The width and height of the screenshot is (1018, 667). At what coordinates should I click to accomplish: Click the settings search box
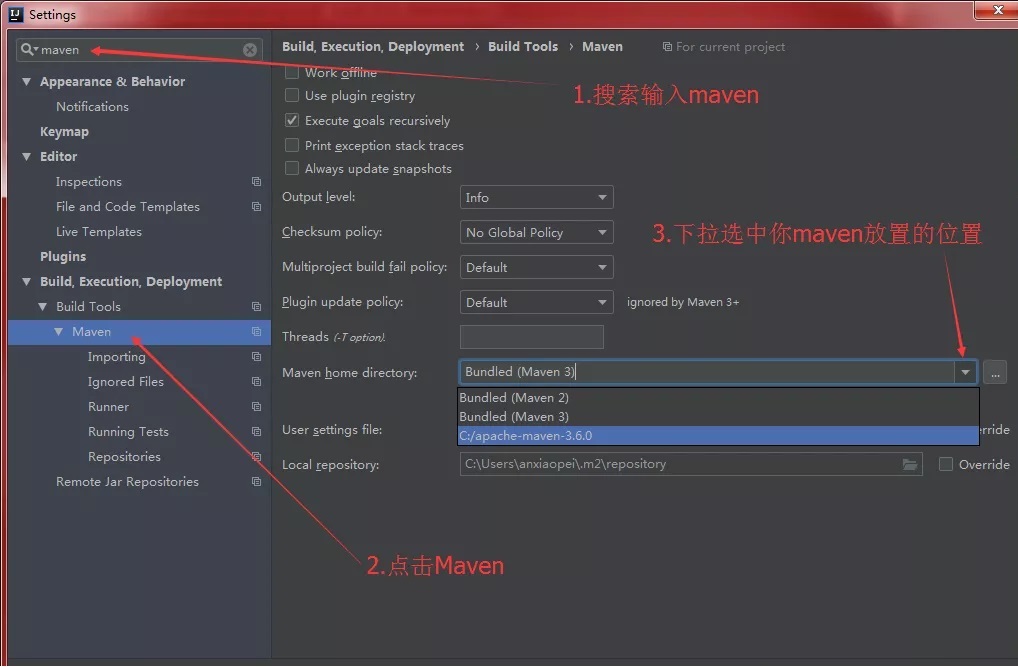pos(140,50)
